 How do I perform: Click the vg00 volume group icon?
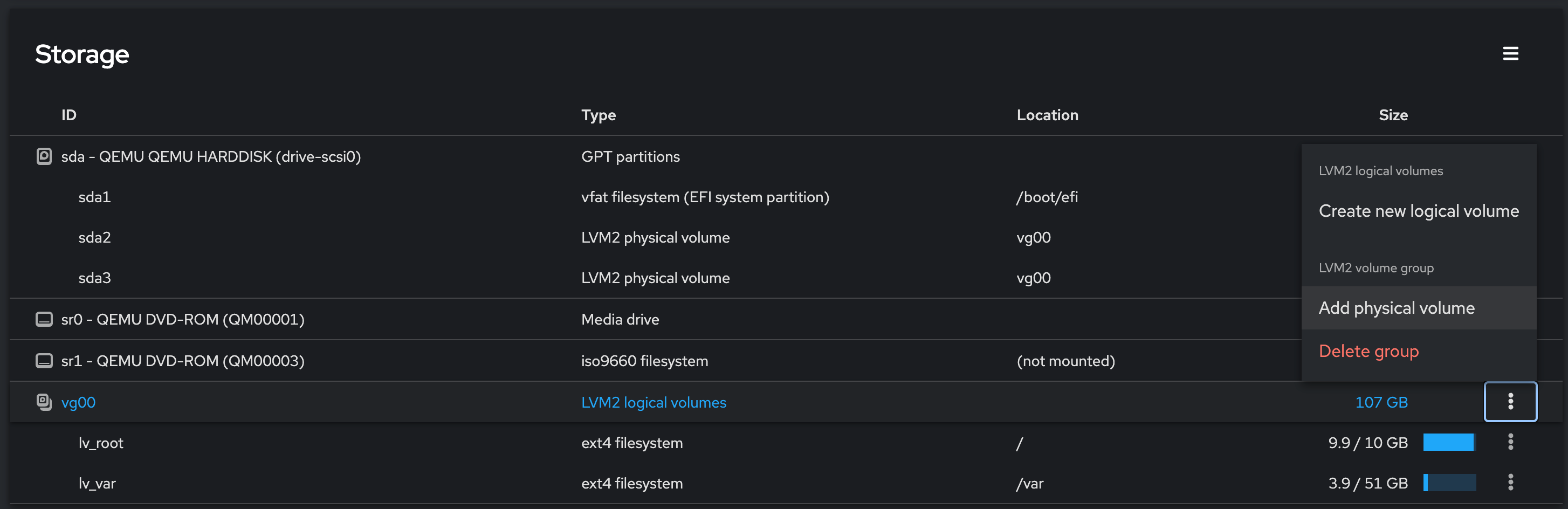44,402
